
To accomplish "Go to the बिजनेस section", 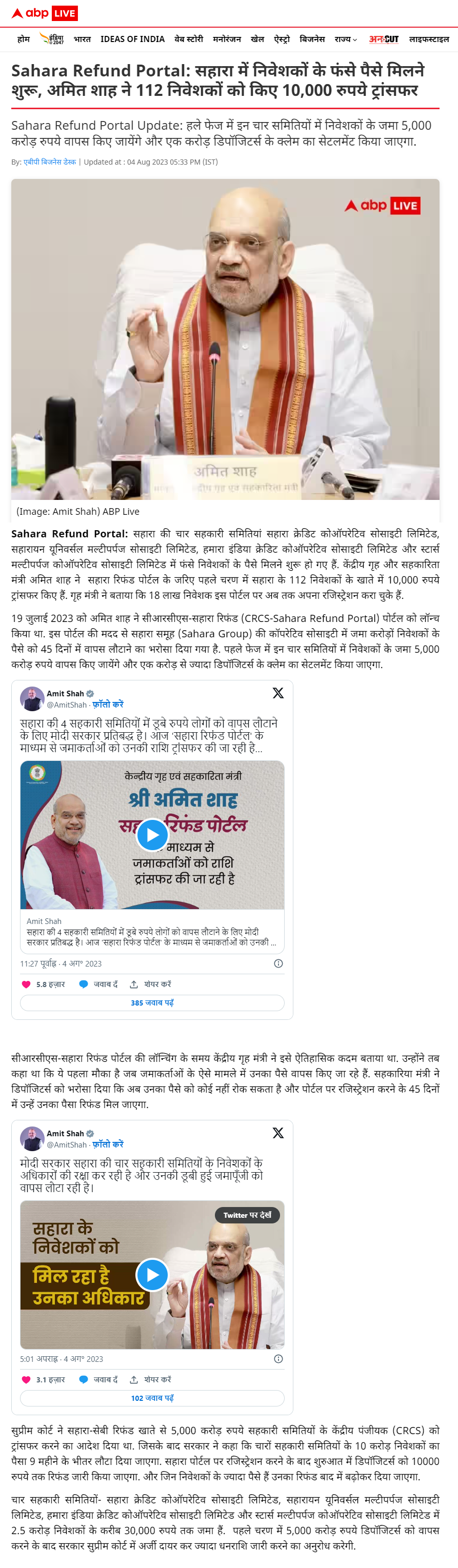I will [x=312, y=39].
